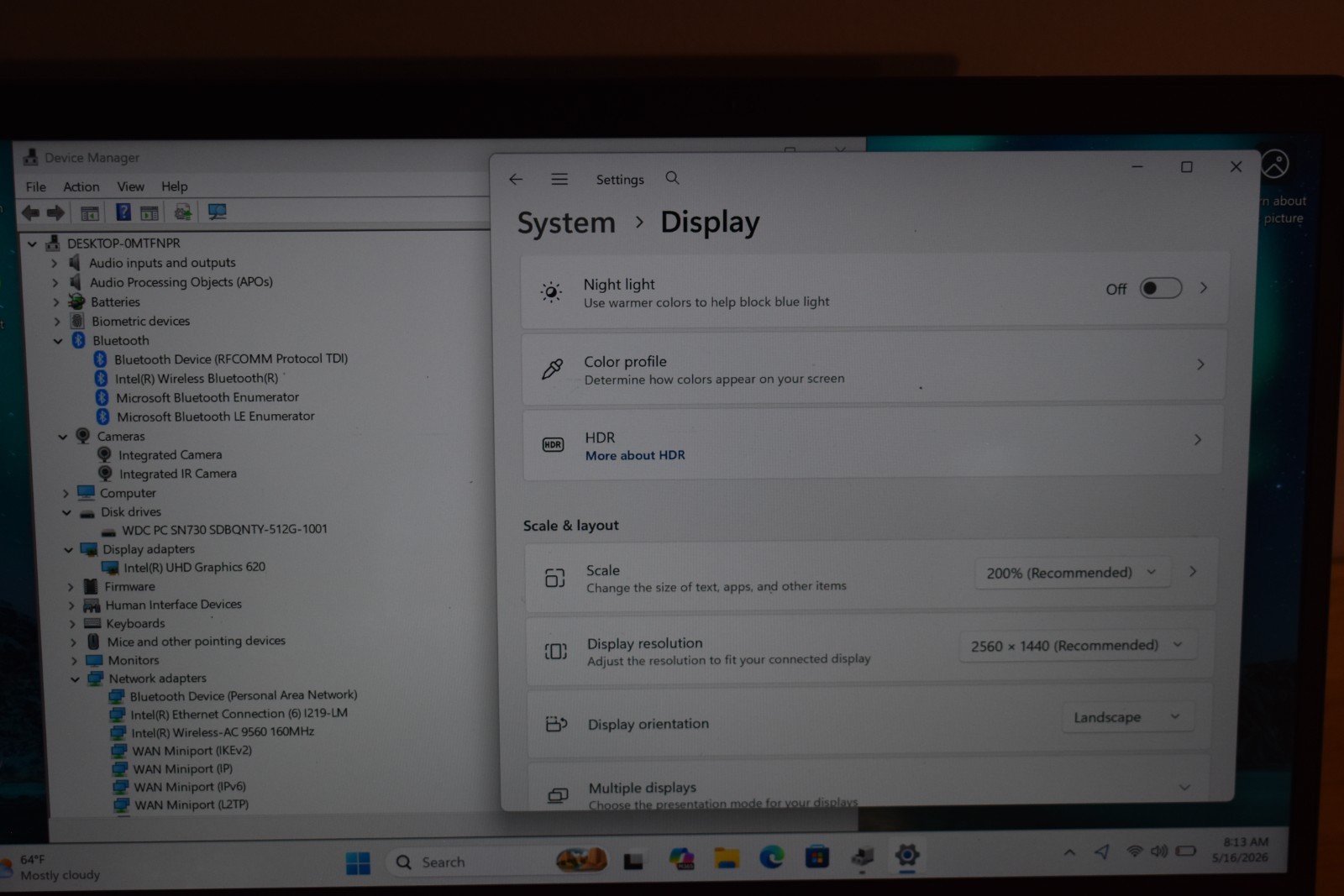Select Intel(R) Wireless Bluetooth(R) device

[197, 379]
